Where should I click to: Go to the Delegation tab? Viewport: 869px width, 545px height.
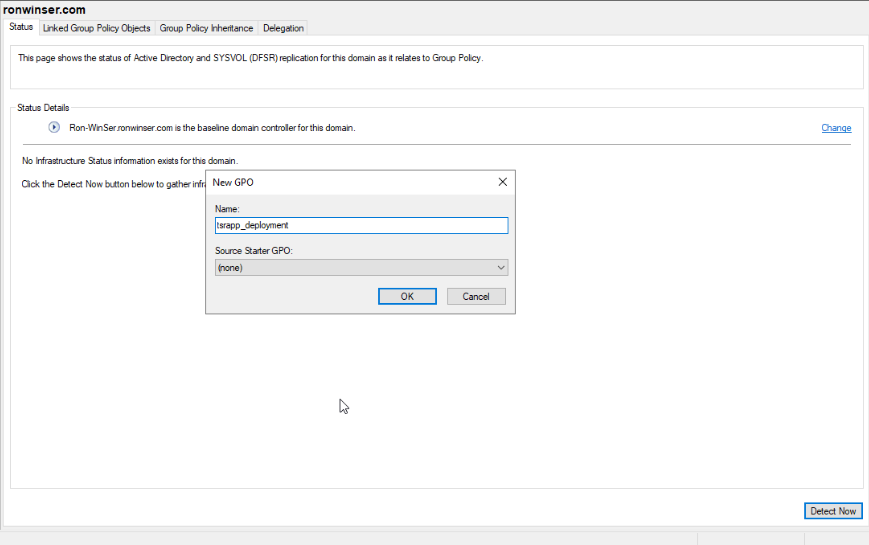283,28
